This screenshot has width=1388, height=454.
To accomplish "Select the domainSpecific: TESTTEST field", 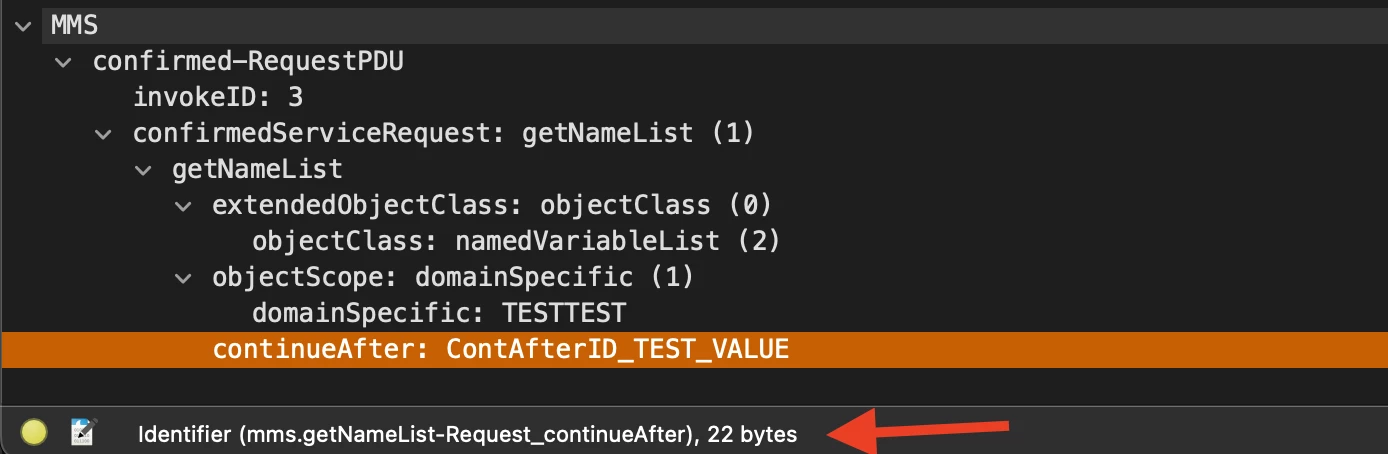I will point(438,313).
